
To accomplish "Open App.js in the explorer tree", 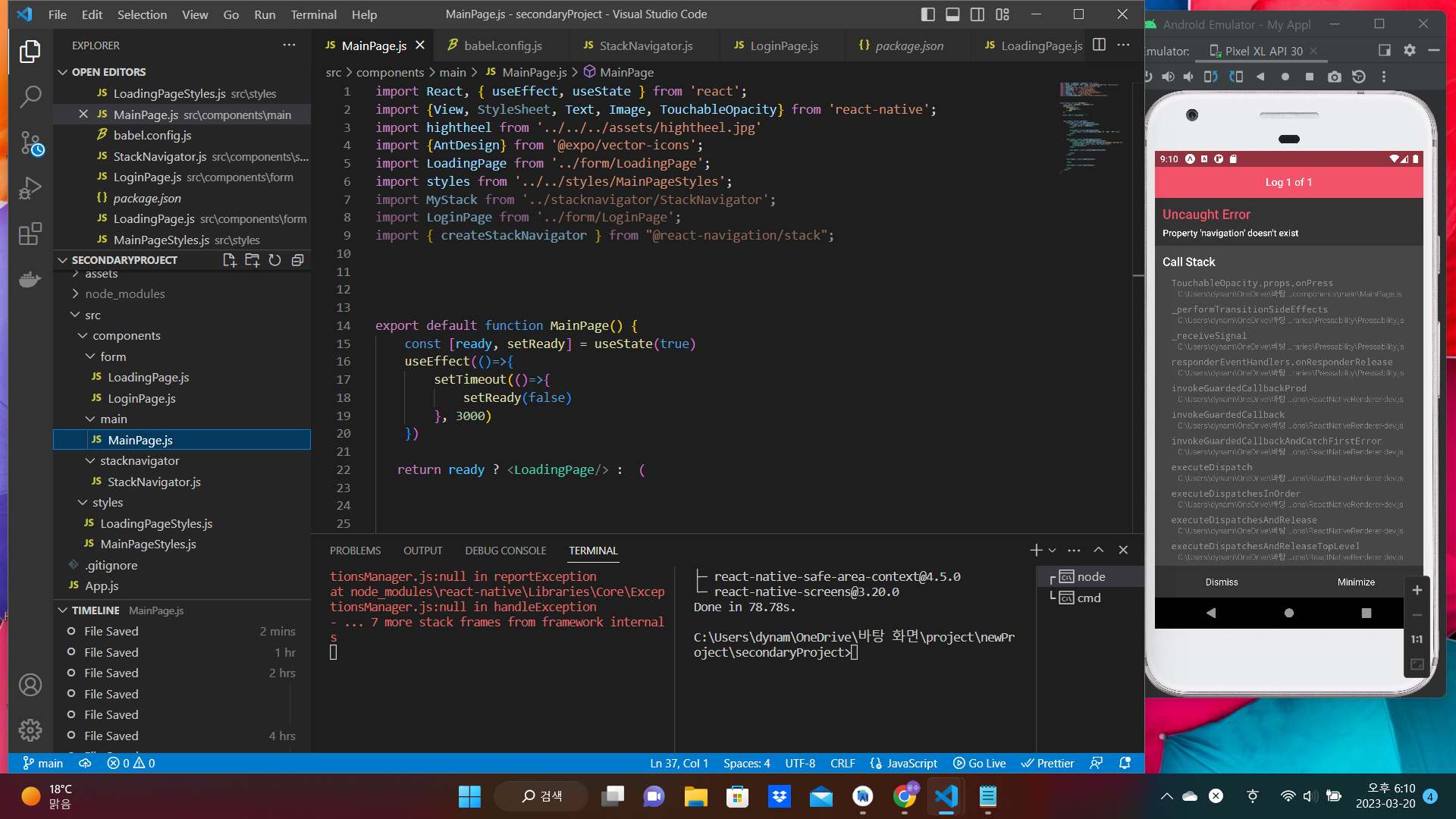I will coord(102,586).
